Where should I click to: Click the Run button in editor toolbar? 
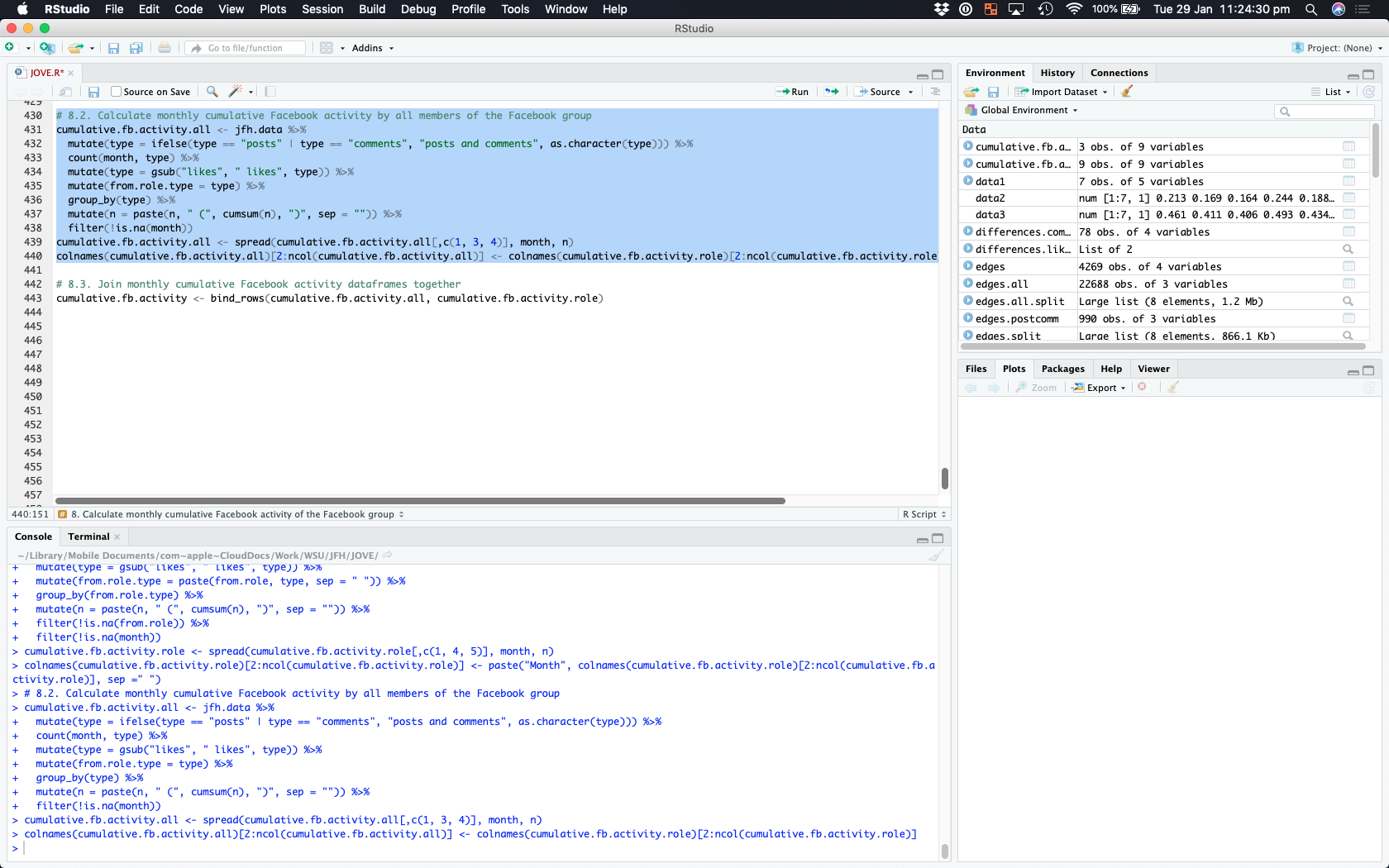click(792, 92)
